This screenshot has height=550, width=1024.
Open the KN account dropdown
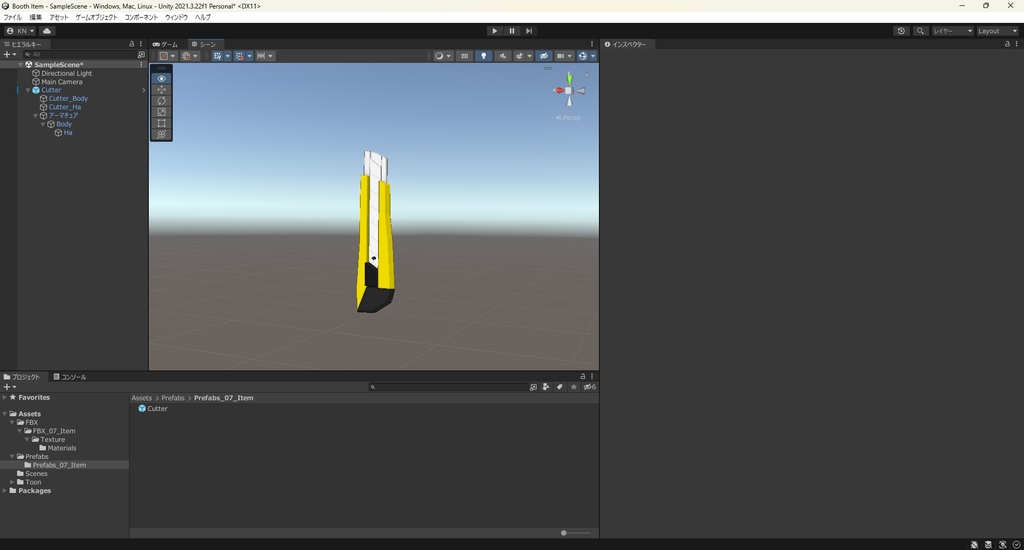click(20, 31)
